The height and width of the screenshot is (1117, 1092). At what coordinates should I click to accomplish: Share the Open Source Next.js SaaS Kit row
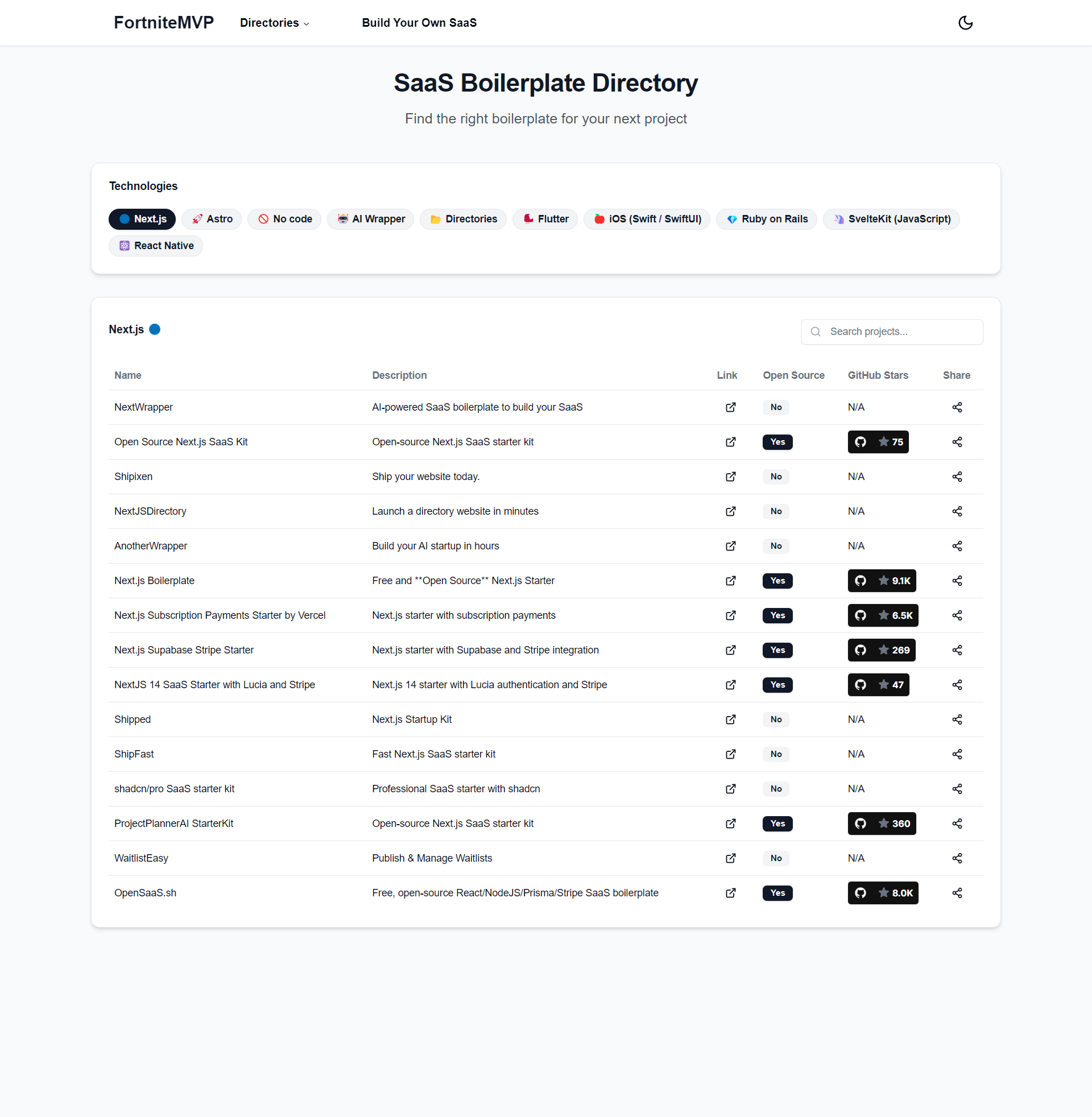click(957, 442)
